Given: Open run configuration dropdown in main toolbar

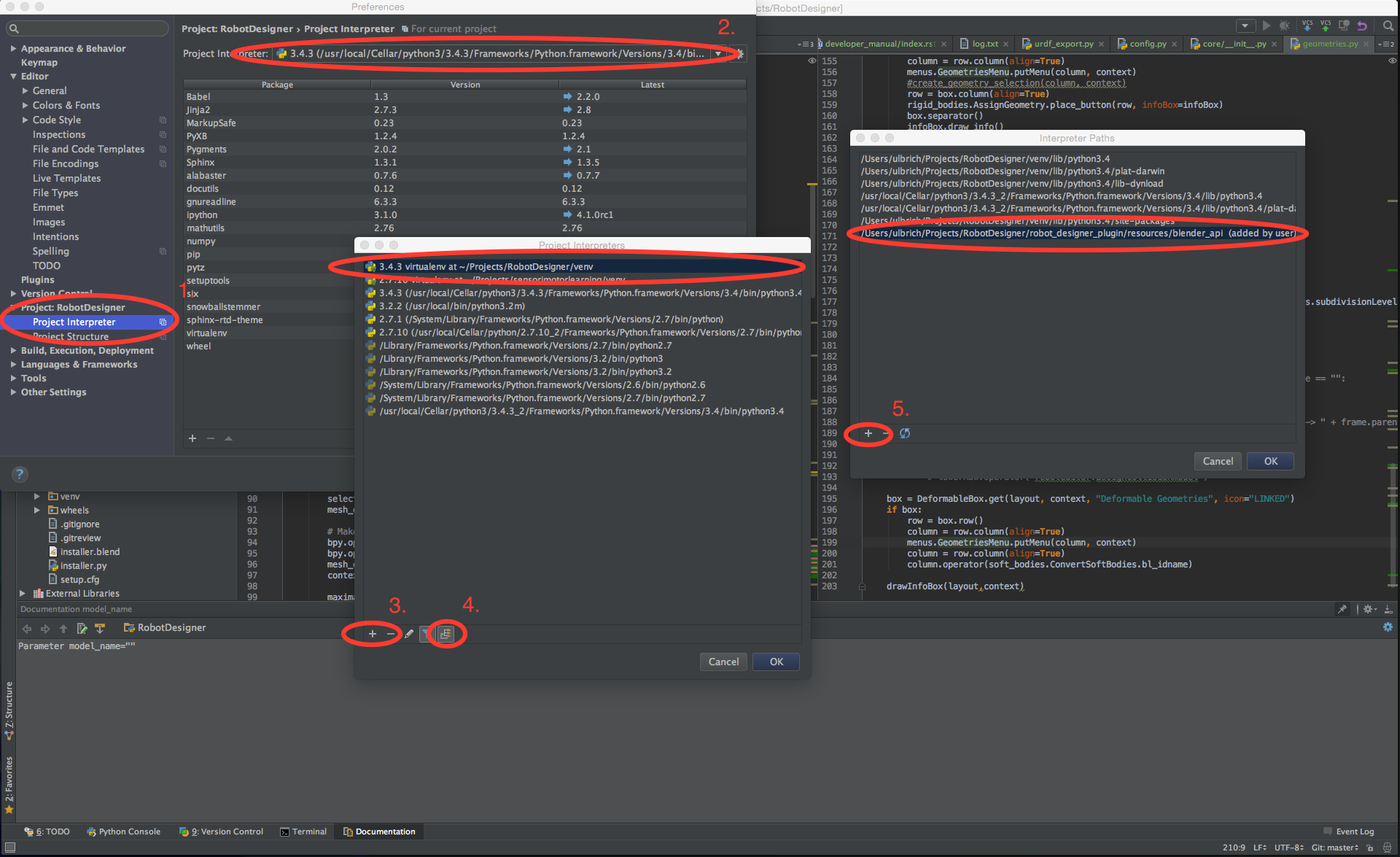Looking at the screenshot, I should point(1245,26).
